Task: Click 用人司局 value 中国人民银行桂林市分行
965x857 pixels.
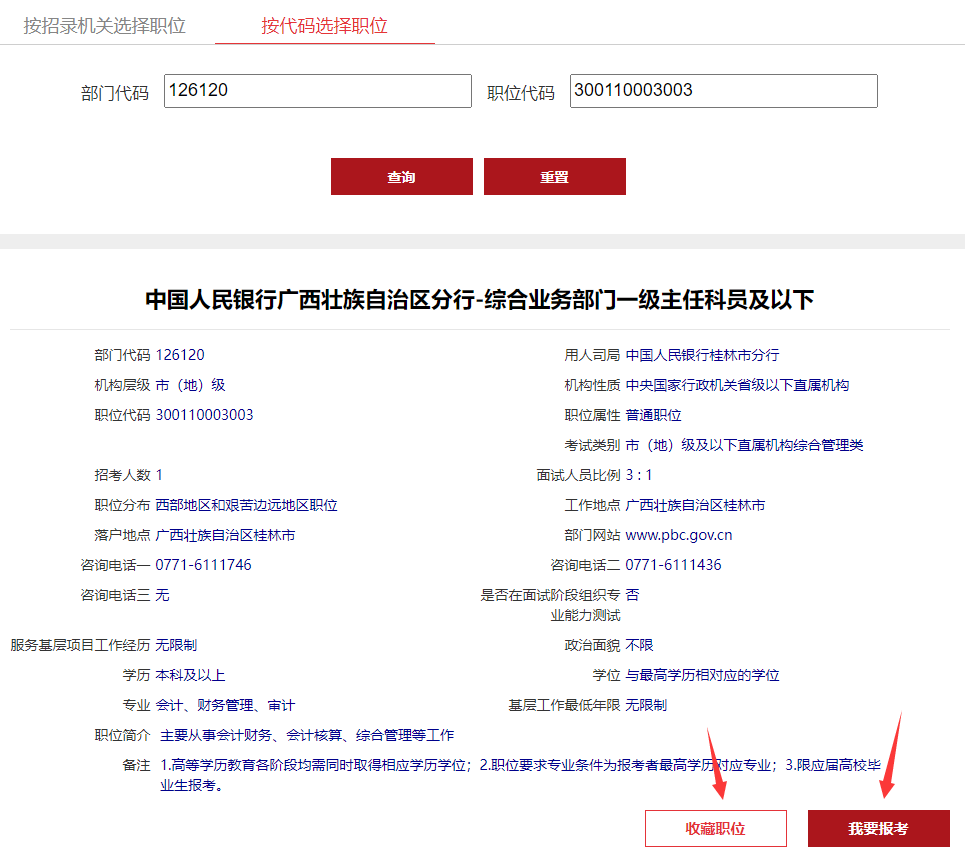Action: coord(702,355)
